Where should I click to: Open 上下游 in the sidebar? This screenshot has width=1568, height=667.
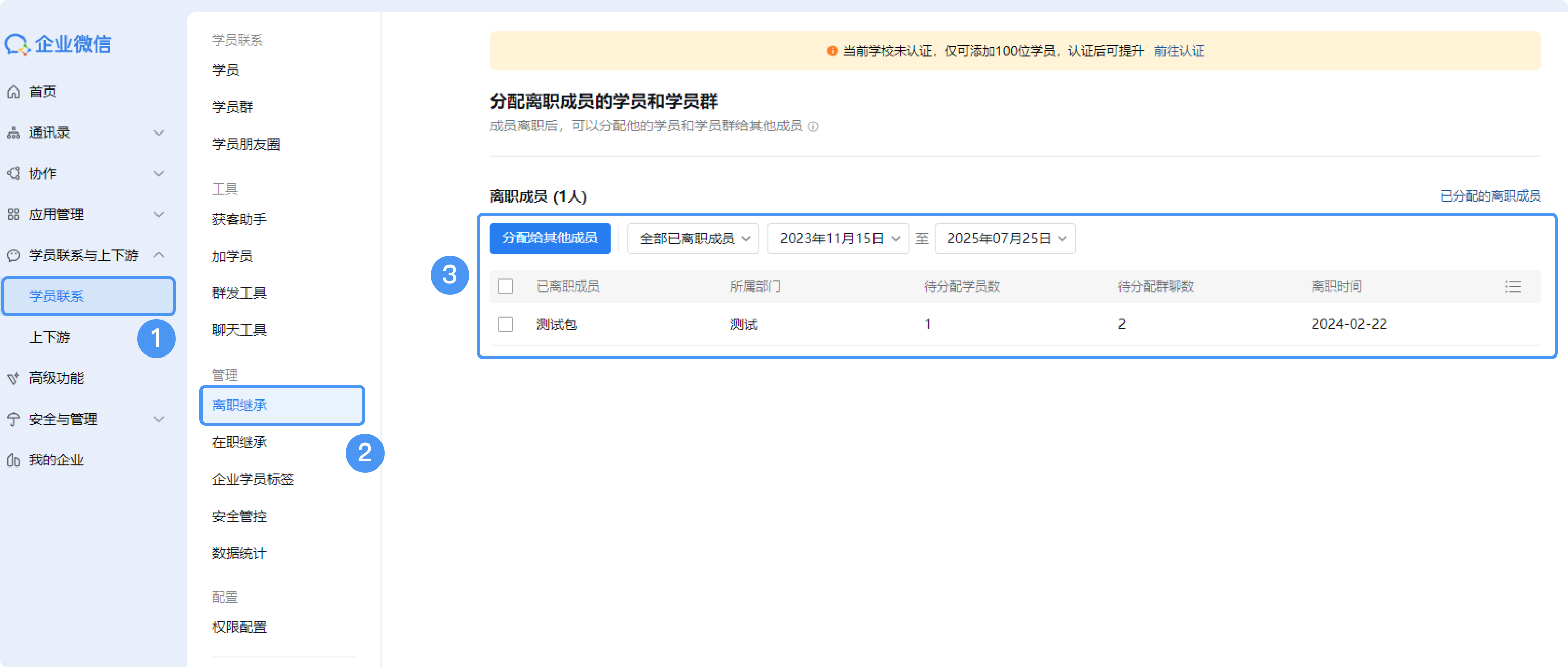pyautogui.click(x=50, y=337)
